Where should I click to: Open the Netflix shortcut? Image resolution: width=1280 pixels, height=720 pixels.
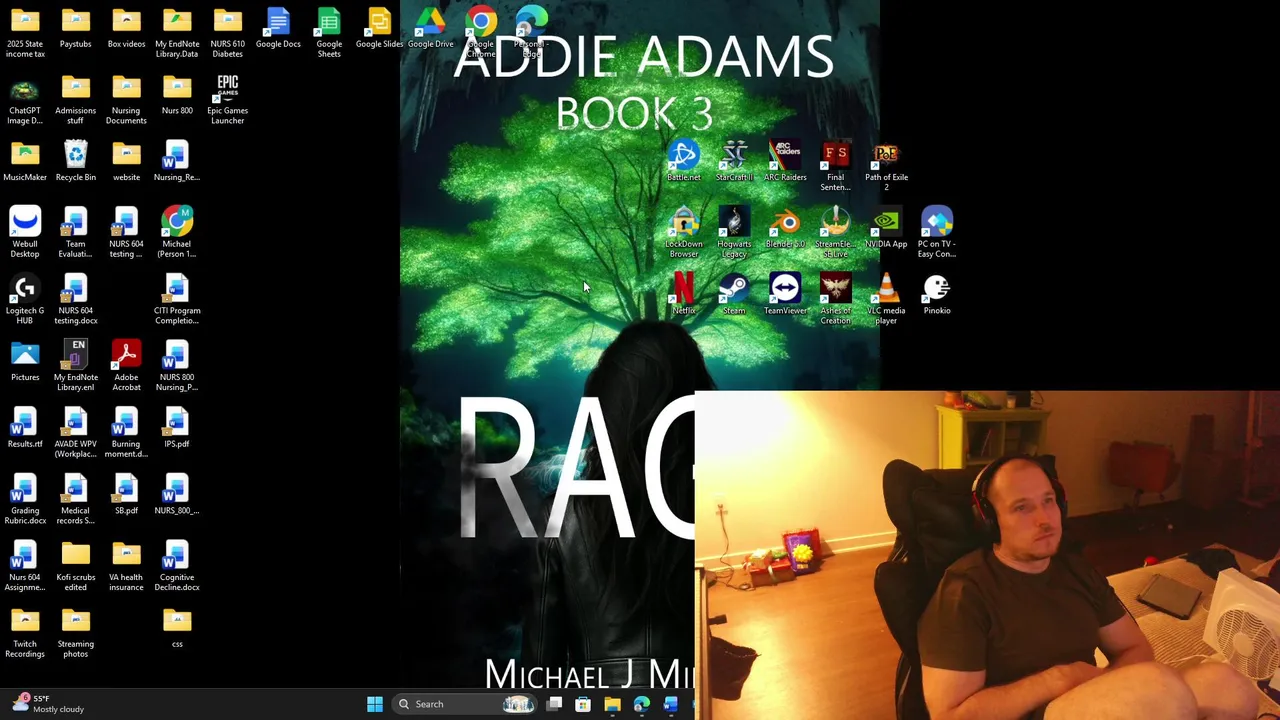click(x=684, y=294)
